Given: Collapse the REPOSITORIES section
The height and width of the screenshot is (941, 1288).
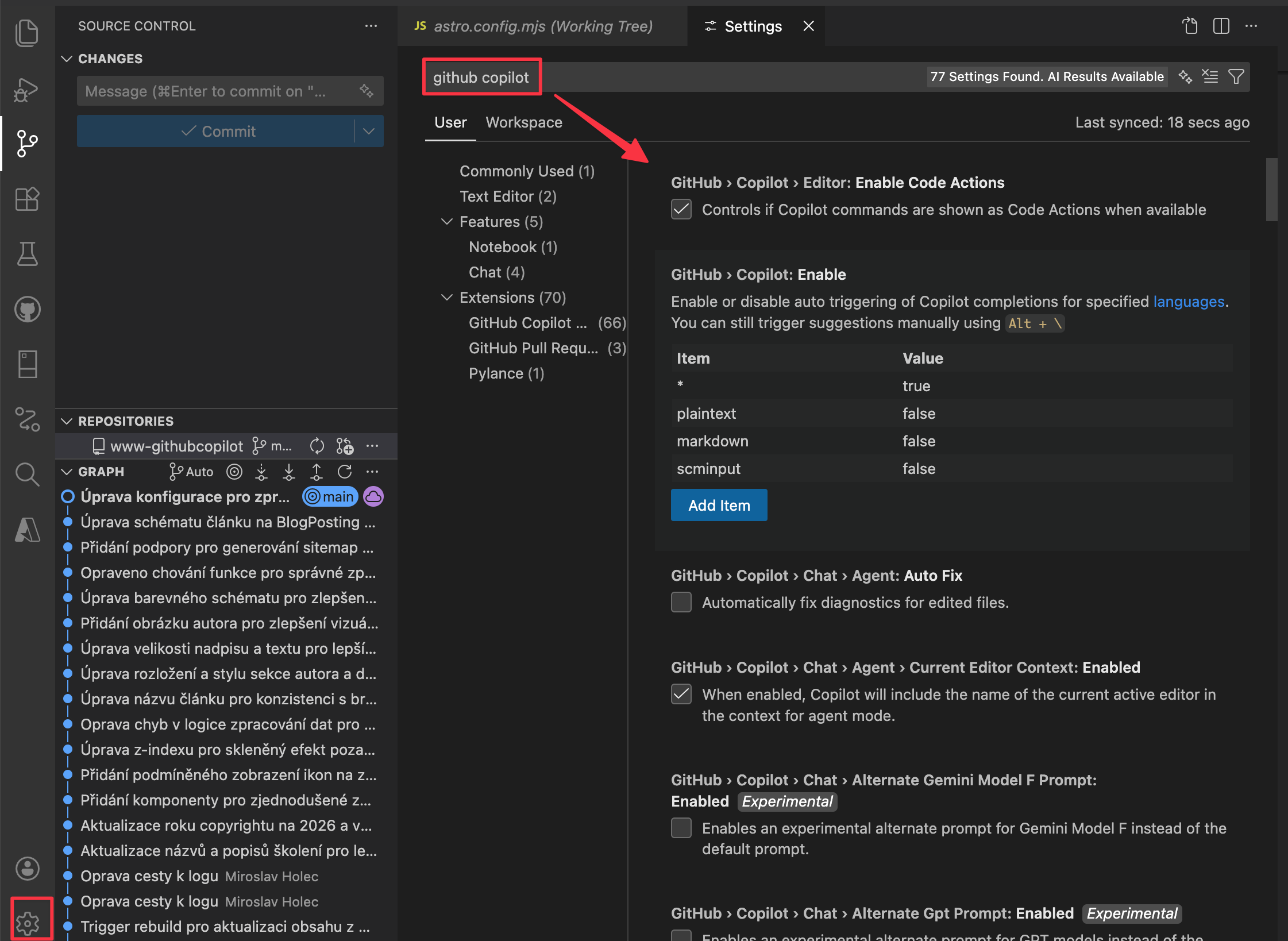Looking at the screenshot, I should click(x=67, y=421).
